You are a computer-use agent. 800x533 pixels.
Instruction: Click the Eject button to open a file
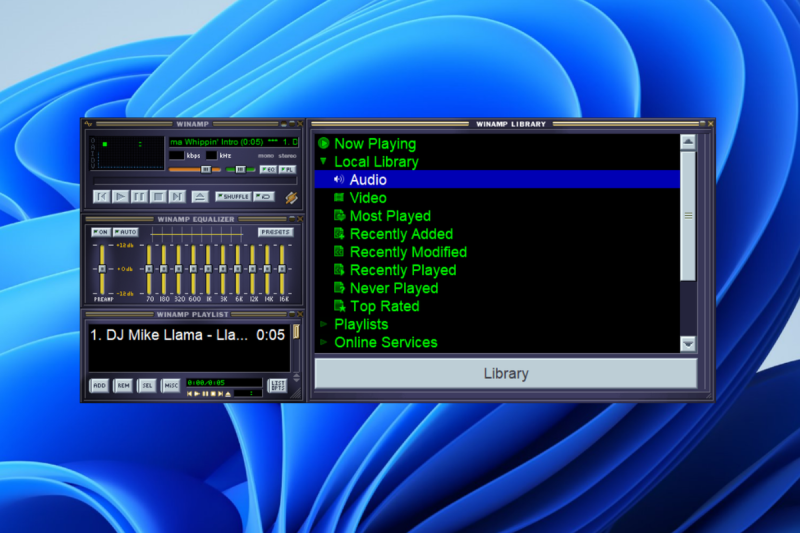200,196
